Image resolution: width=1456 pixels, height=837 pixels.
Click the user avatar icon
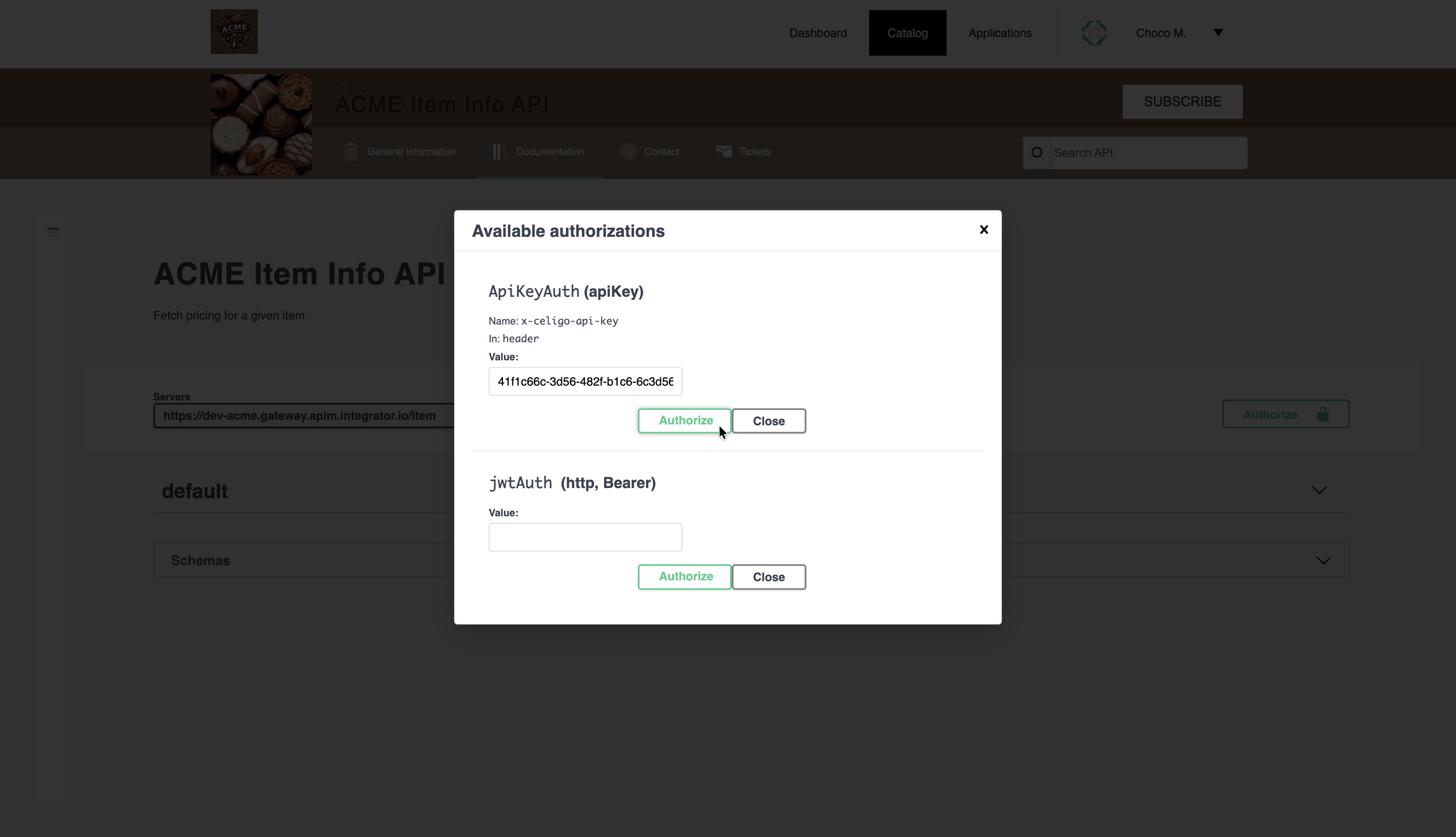pos(1094,33)
